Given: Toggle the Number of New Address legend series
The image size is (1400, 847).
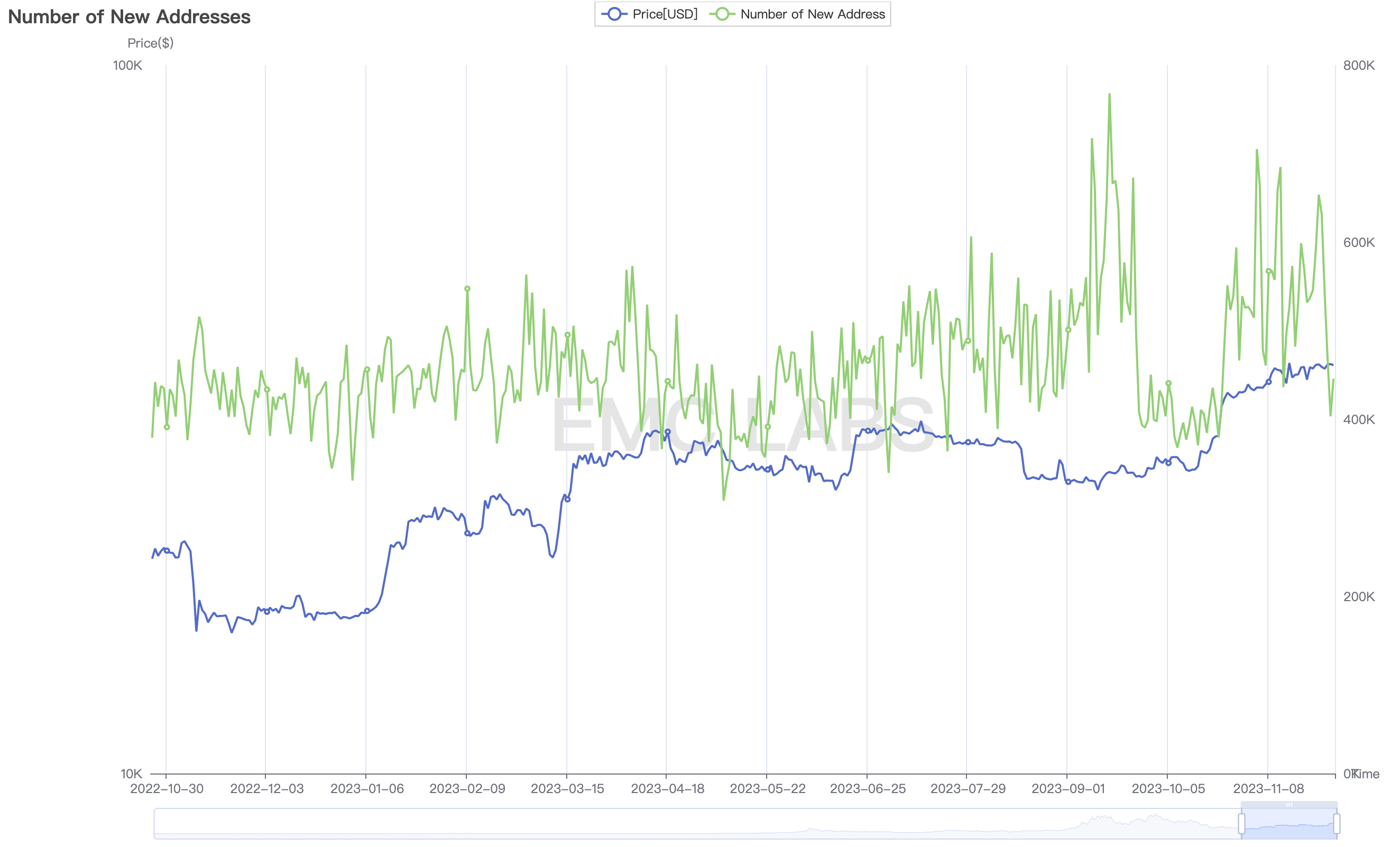Looking at the screenshot, I should [x=812, y=14].
